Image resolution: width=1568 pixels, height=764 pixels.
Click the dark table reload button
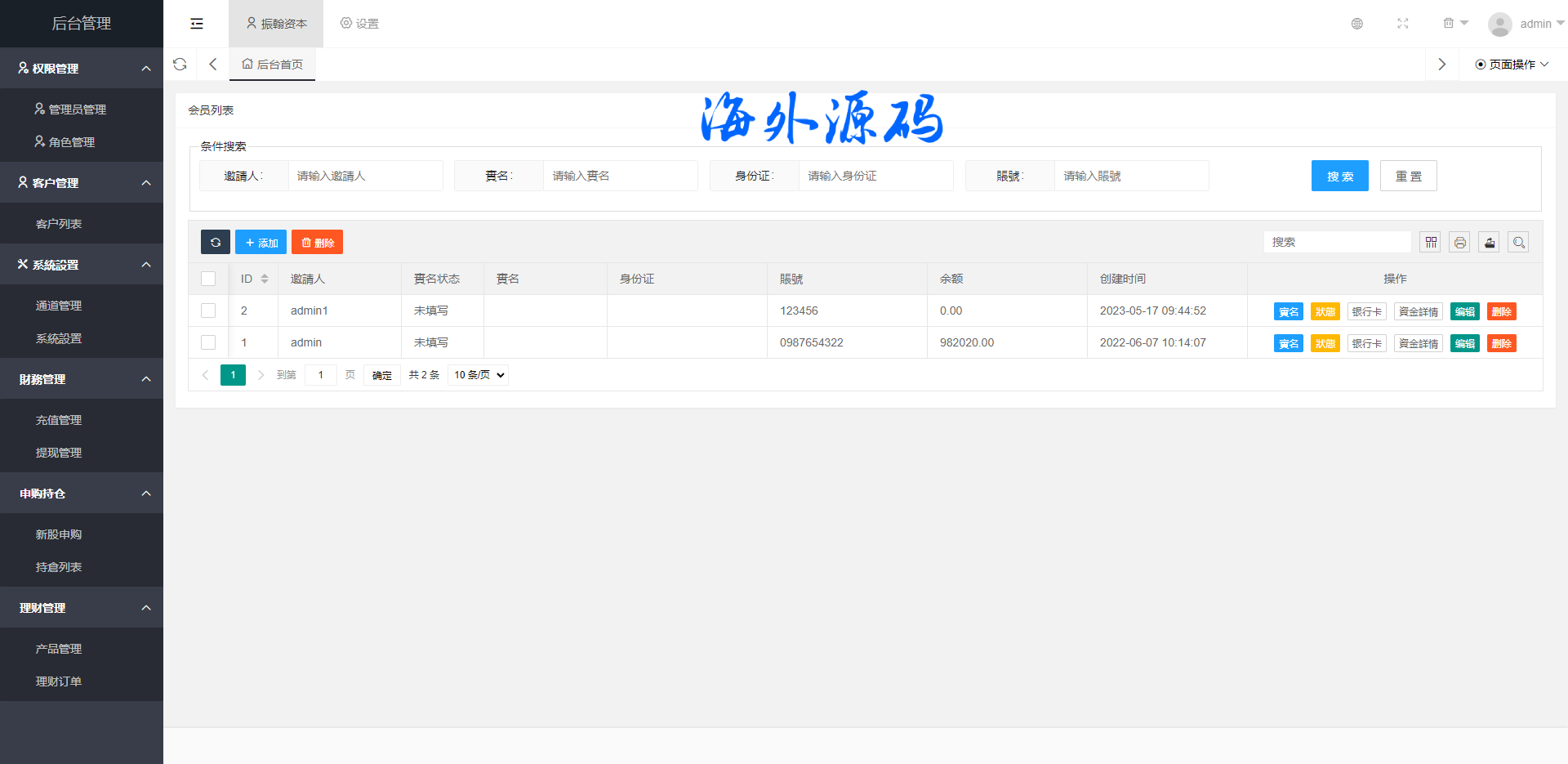click(216, 242)
